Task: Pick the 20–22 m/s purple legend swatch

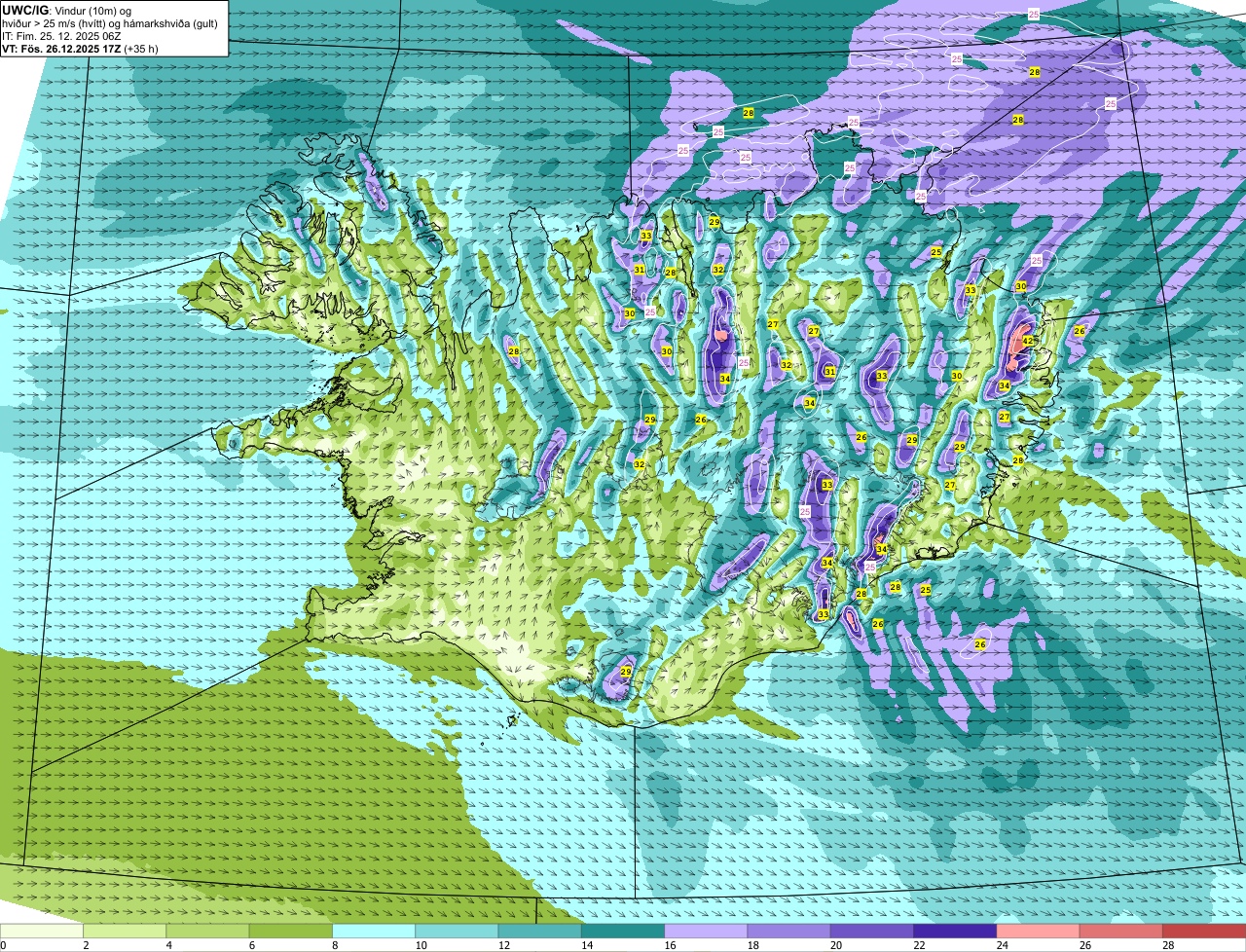Action: click(x=872, y=931)
